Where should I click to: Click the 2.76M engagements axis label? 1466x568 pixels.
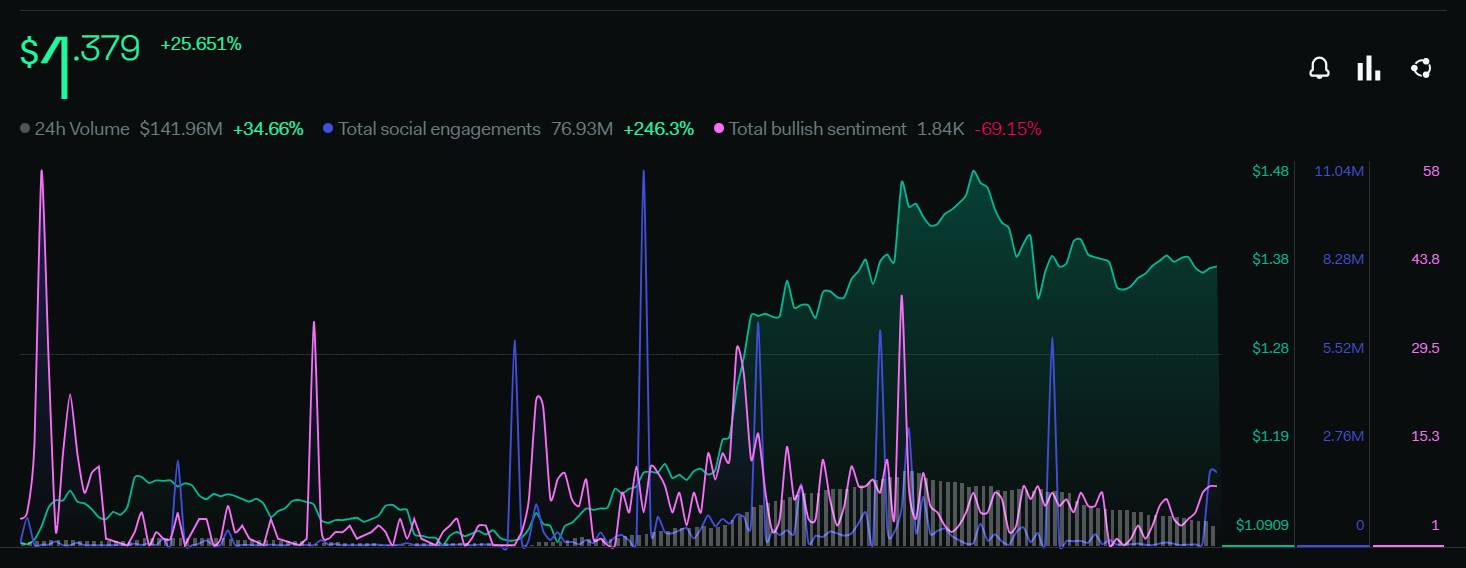[x=1343, y=436]
